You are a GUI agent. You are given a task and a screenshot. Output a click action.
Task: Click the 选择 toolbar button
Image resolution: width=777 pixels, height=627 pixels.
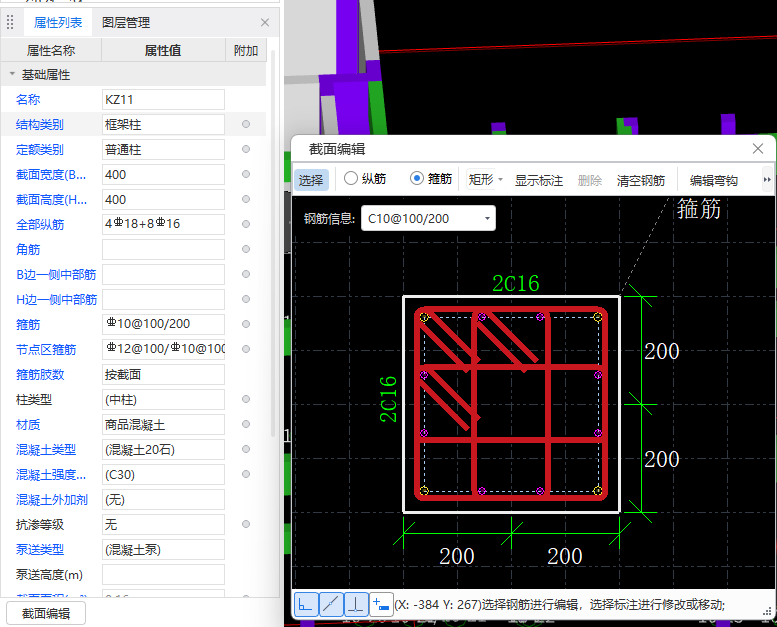[311, 179]
